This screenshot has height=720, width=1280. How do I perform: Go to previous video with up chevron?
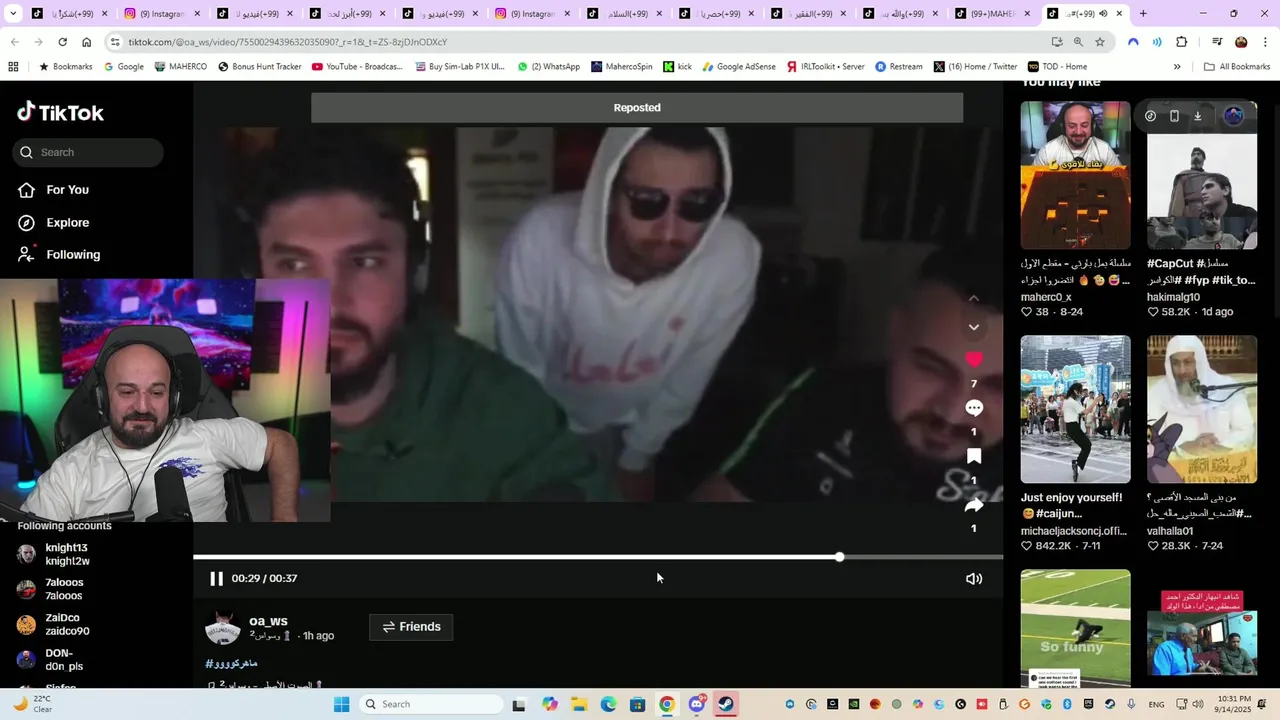tap(974, 298)
